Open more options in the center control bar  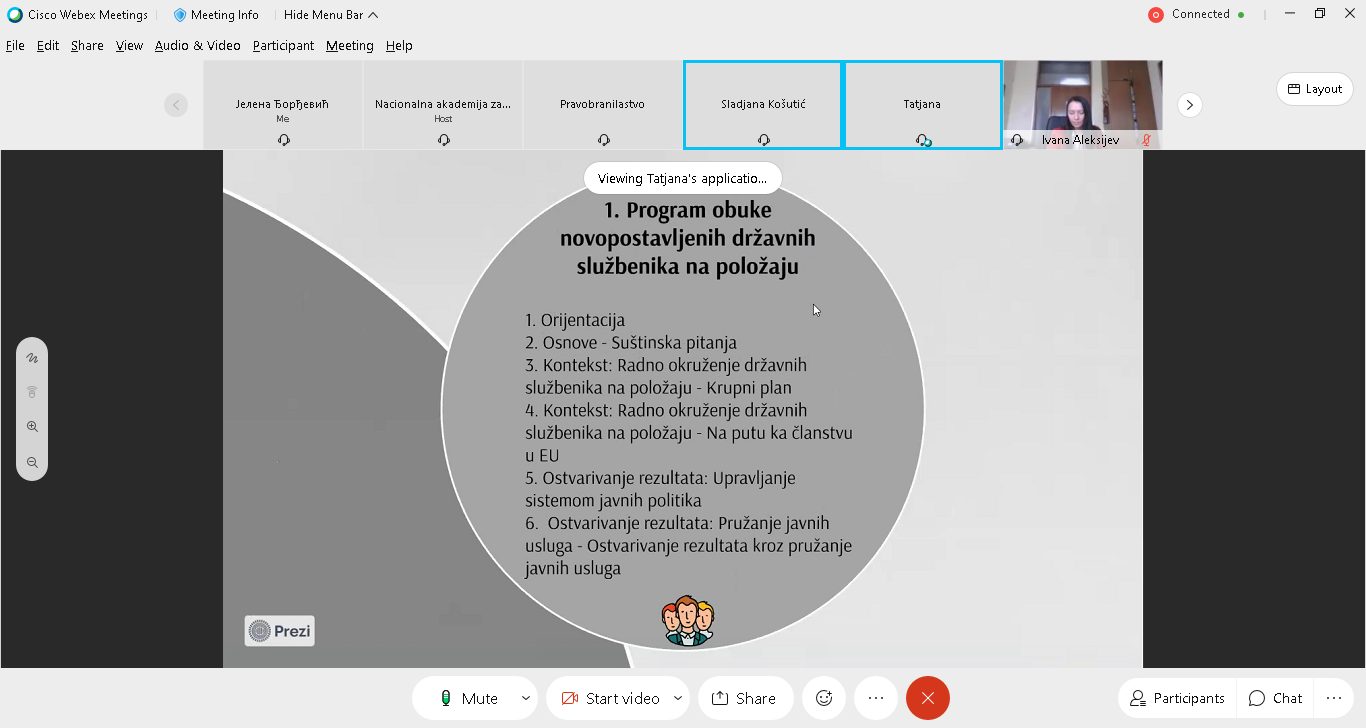[876, 698]
